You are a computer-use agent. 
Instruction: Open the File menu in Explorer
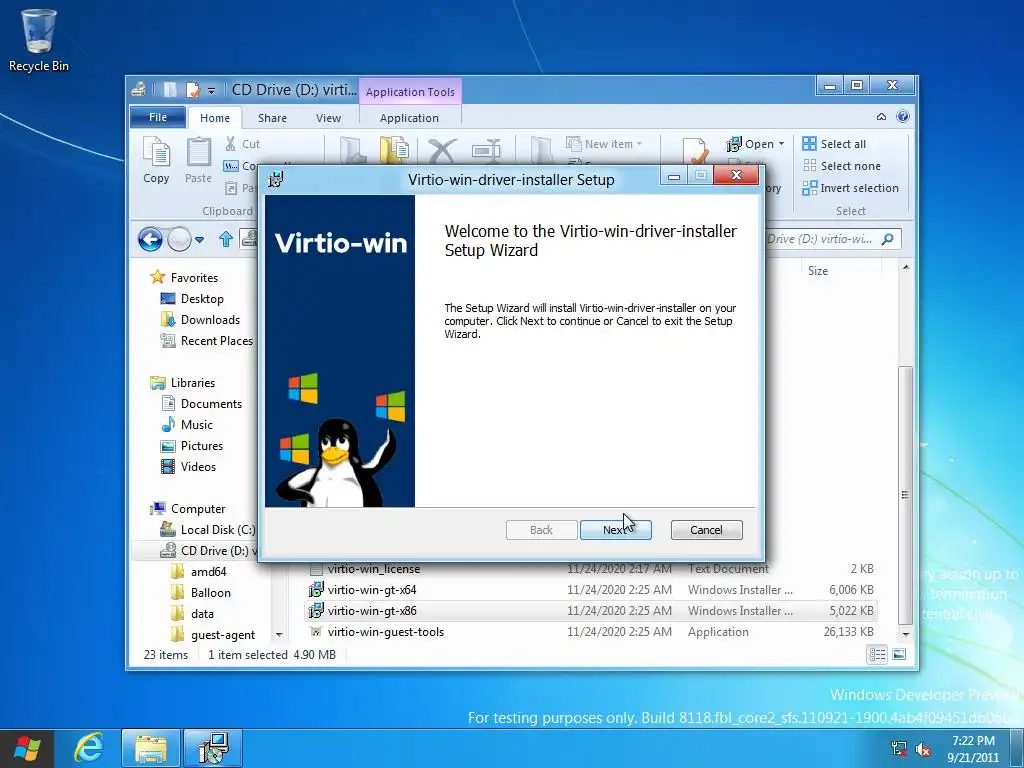point(157,117)
